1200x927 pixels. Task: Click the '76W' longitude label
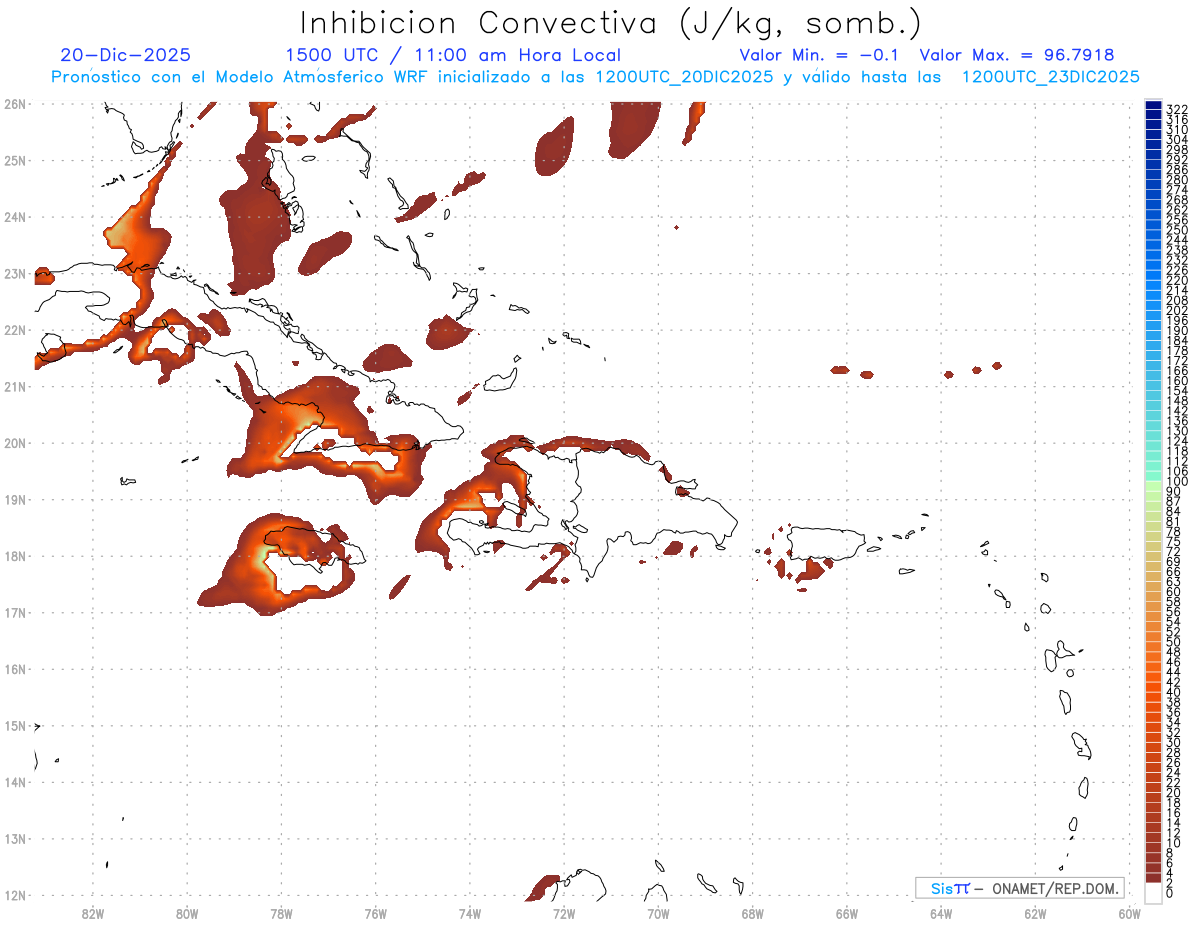376,913
